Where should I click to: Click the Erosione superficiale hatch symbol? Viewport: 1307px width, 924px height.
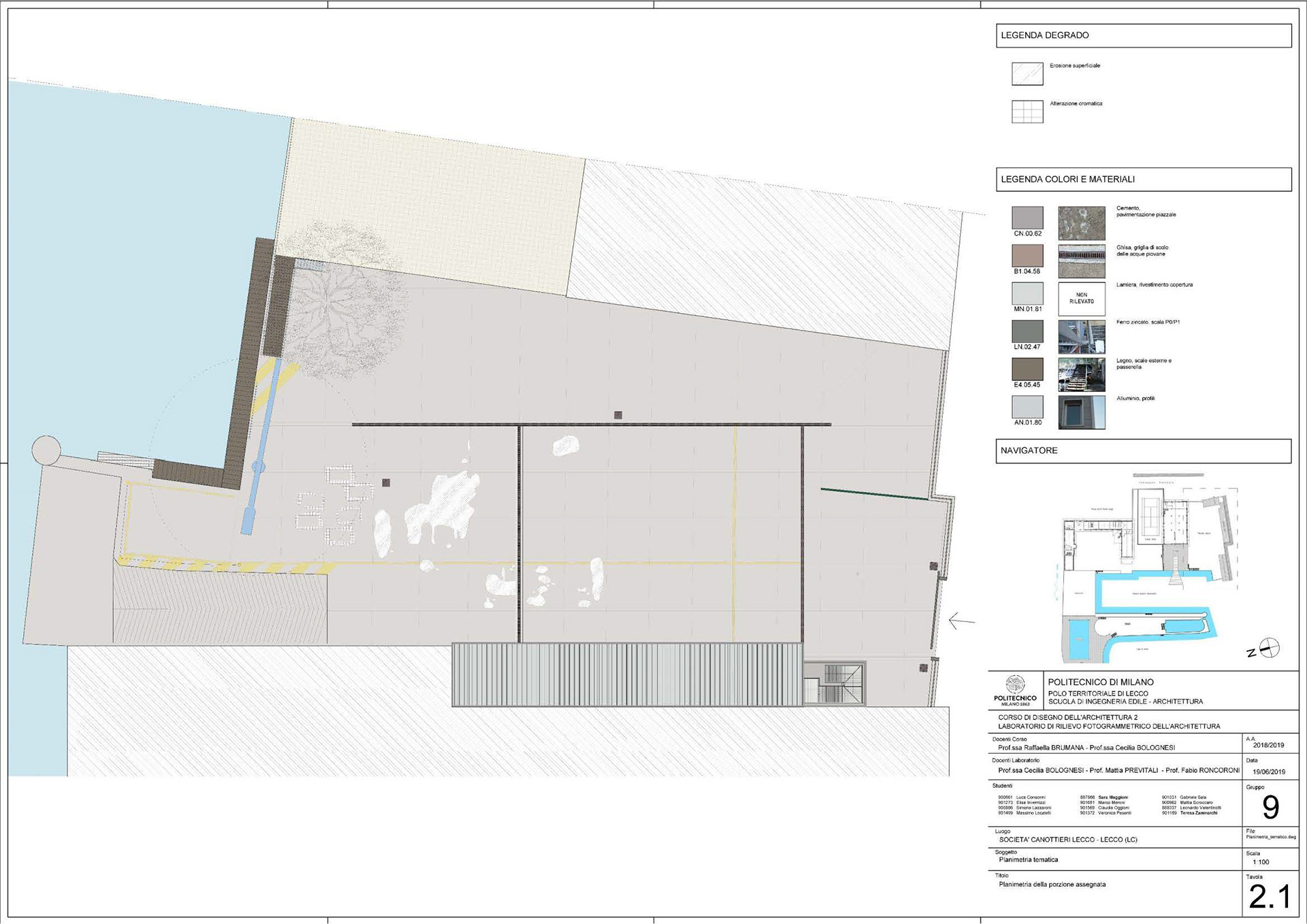1027,73
